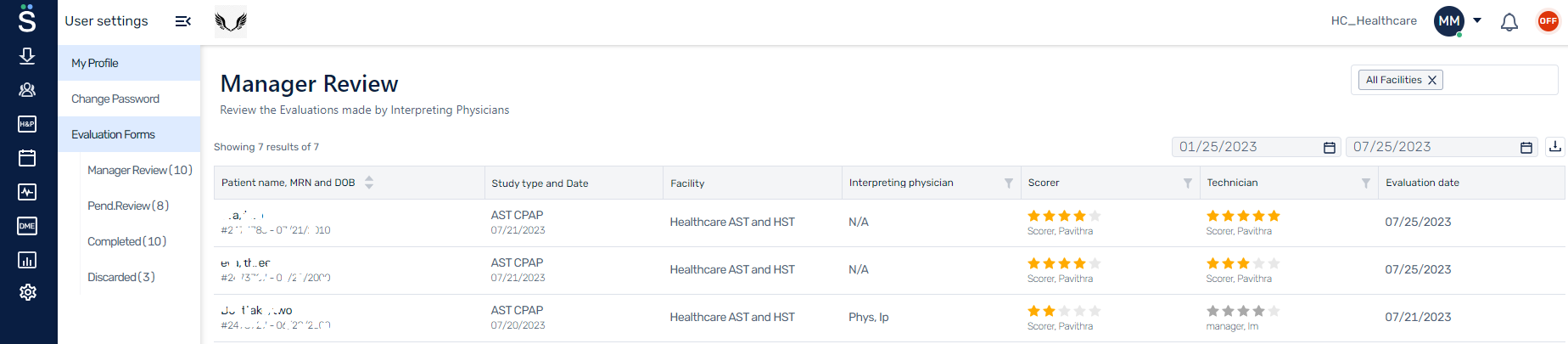Open the activity waveform sidebar icon
This screenshot has height=344, width=1568.
[27, 192]
